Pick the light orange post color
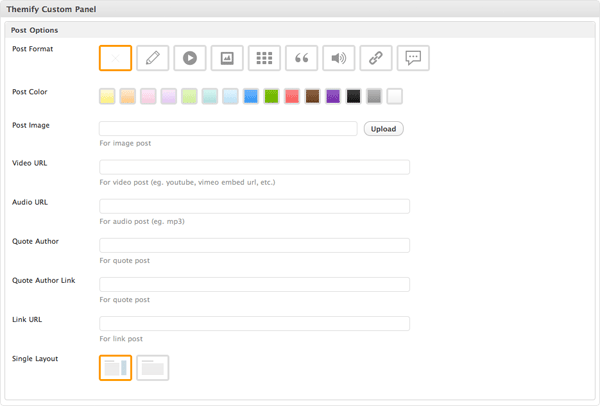 pyautogui.click(x=128, y=96)
